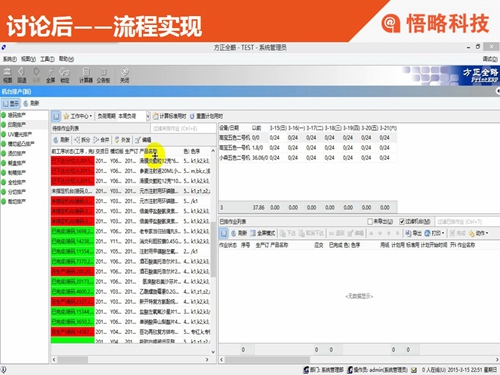Viewport: 500px width, 375px height.
Task: Open the 公告板 bulletin board icon
Action: [103, 75]
